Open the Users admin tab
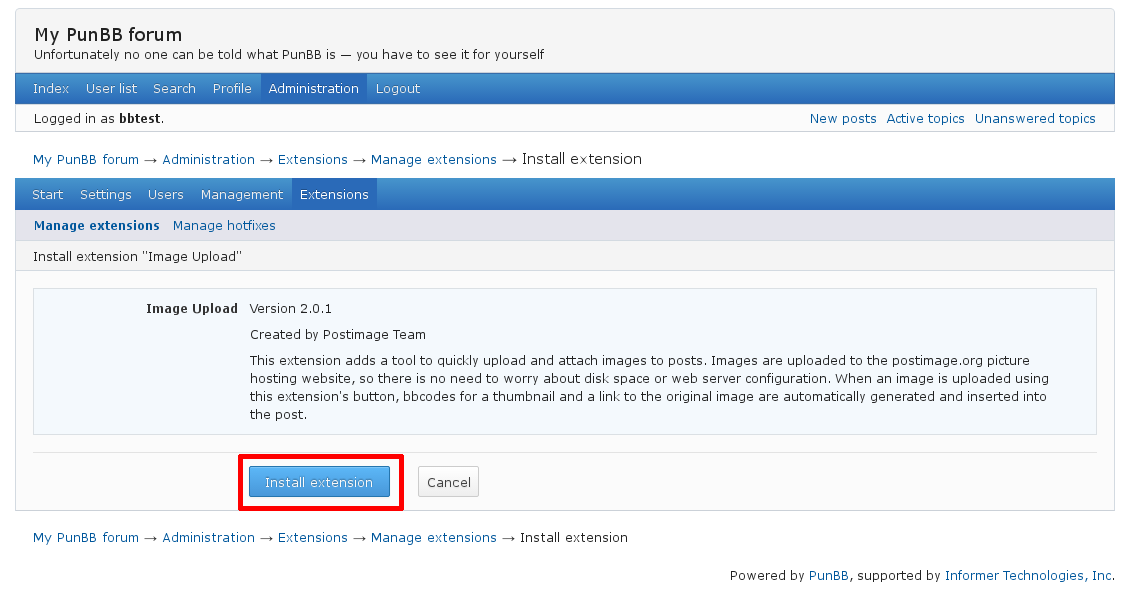1140x595 pixels. pos(166,194)
